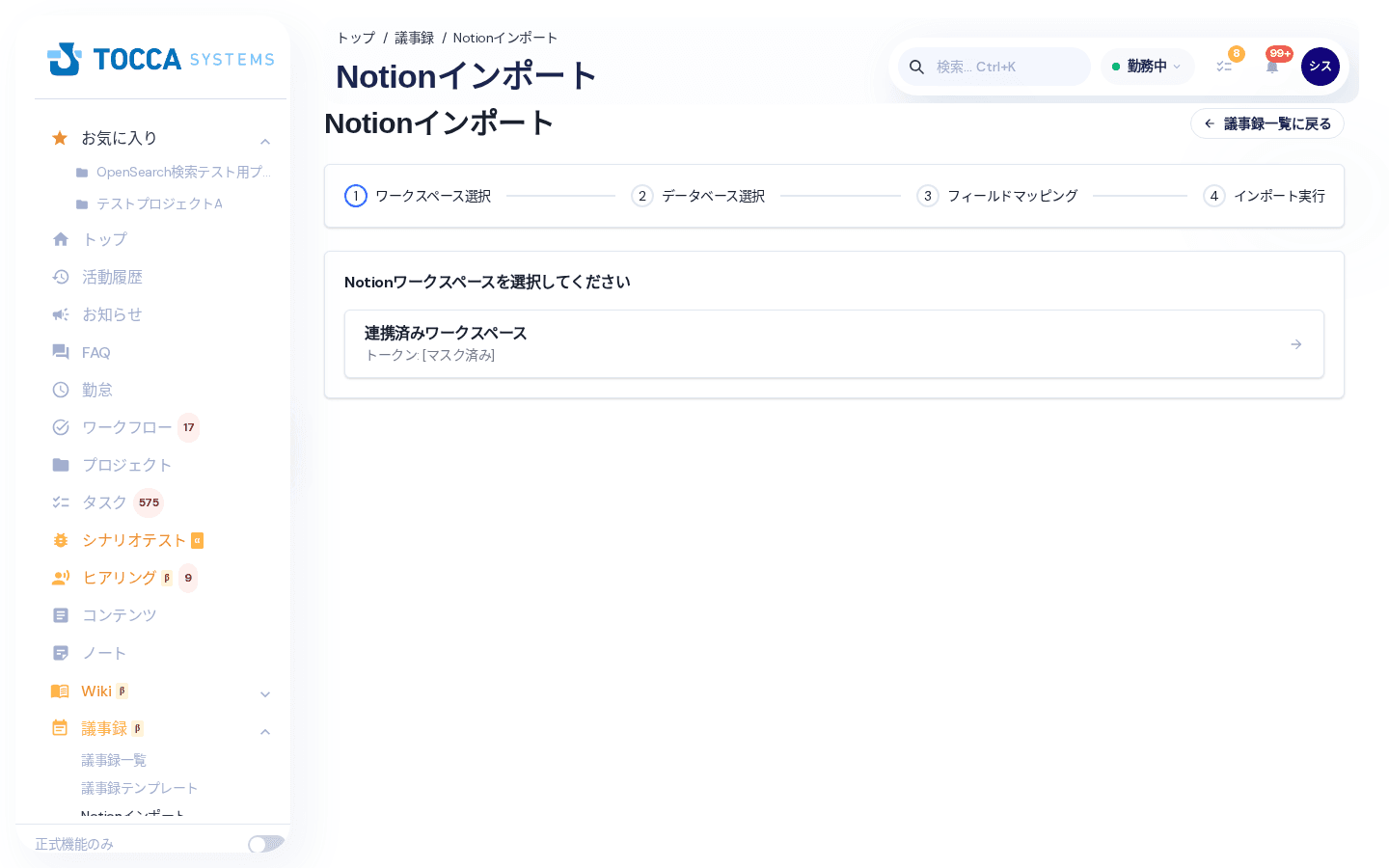Open 勤怠 in the sidebar
Image resolution: width=1389 pixels, height=868 pixels.
pos(97,390)
